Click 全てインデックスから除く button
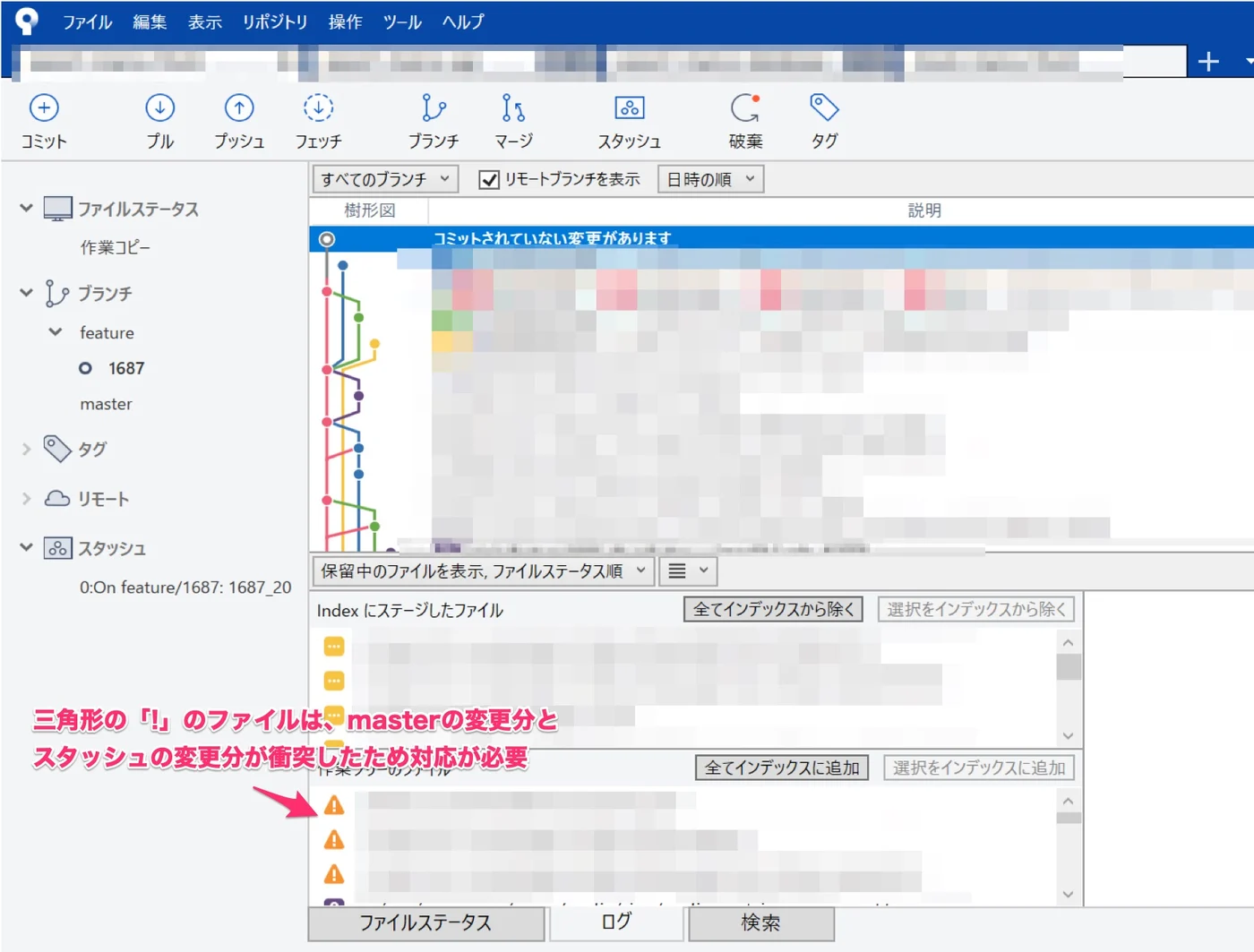 pos(773,609)
